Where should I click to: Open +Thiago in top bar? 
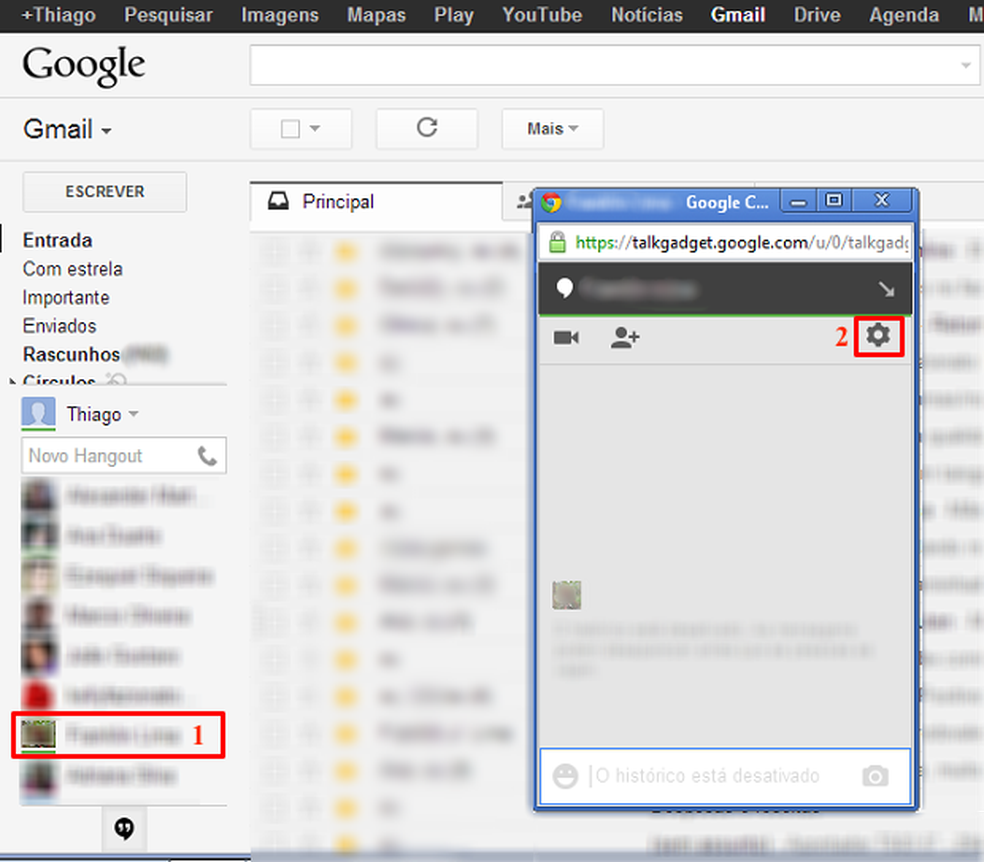58,15
